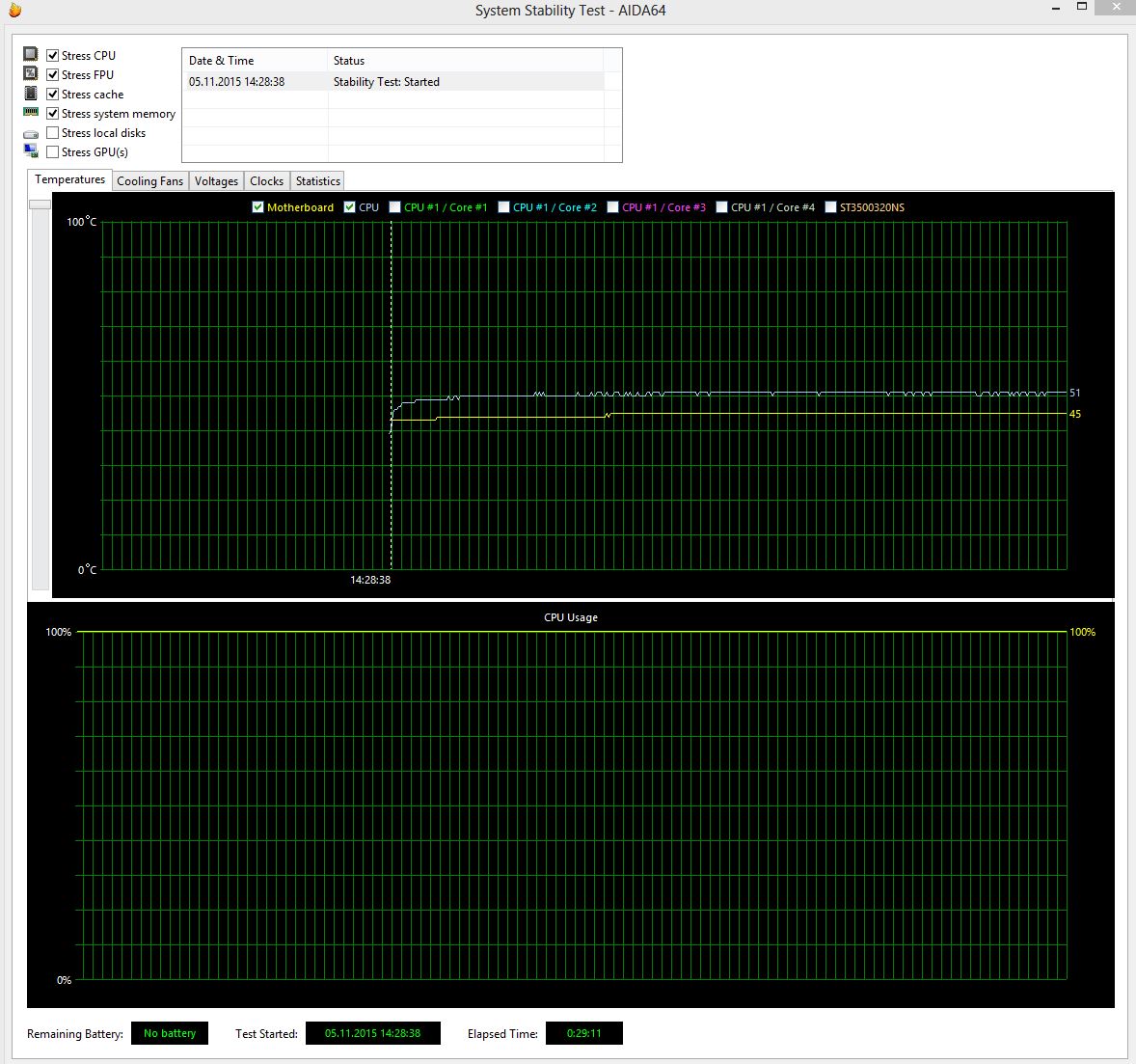The image size is (1136, 1064).
Task: Minimize the System Stability Test window
Action: click(1056, 8)
